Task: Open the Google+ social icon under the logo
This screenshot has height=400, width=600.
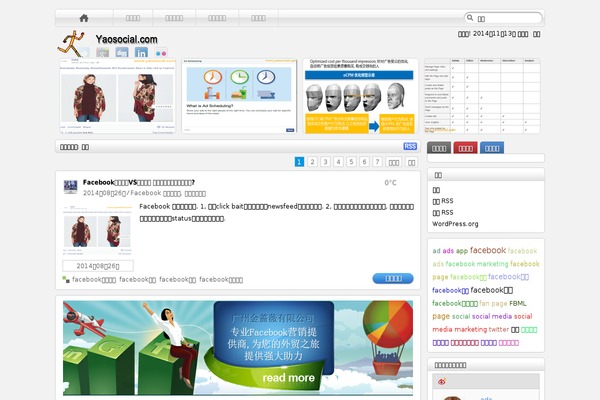Action: coord(102,52)
